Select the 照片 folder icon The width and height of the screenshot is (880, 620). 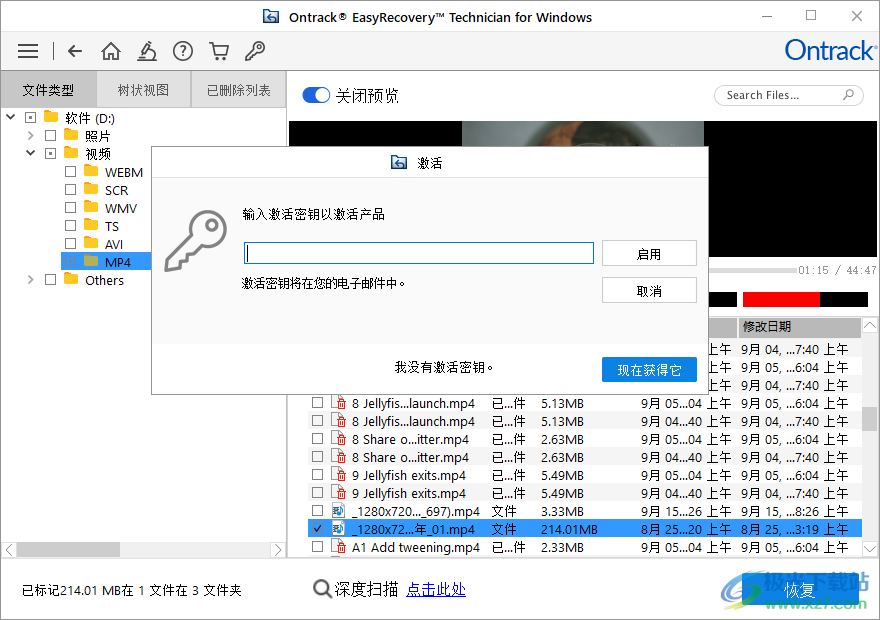(71, 135)
